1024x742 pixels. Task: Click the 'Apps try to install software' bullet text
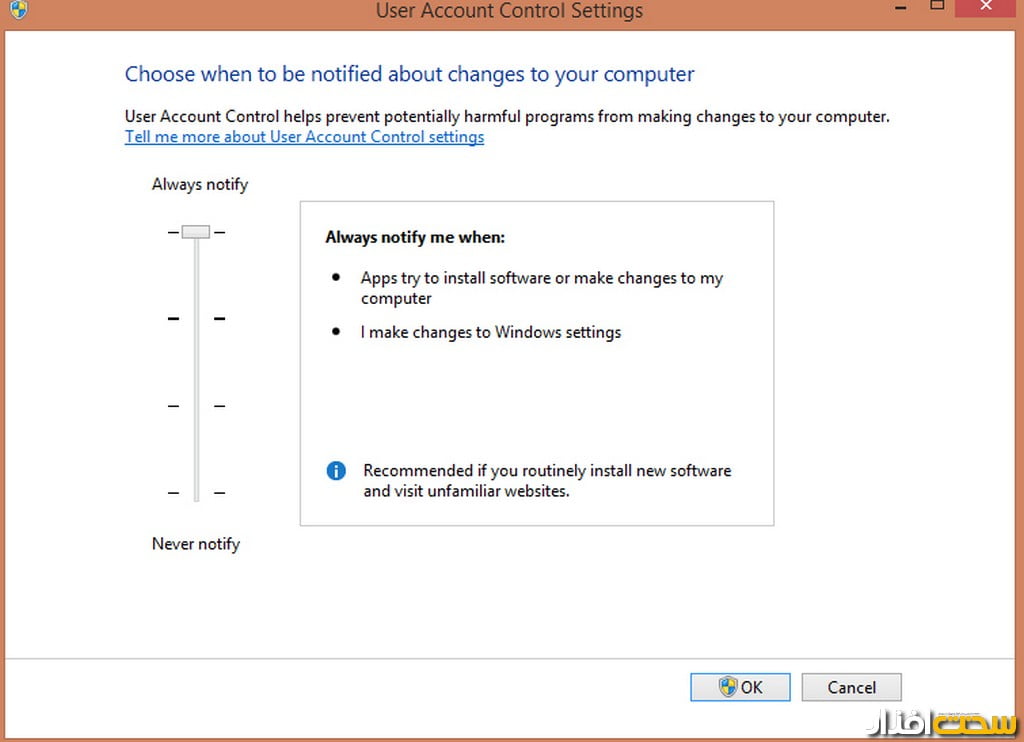[x=541, y=279]
